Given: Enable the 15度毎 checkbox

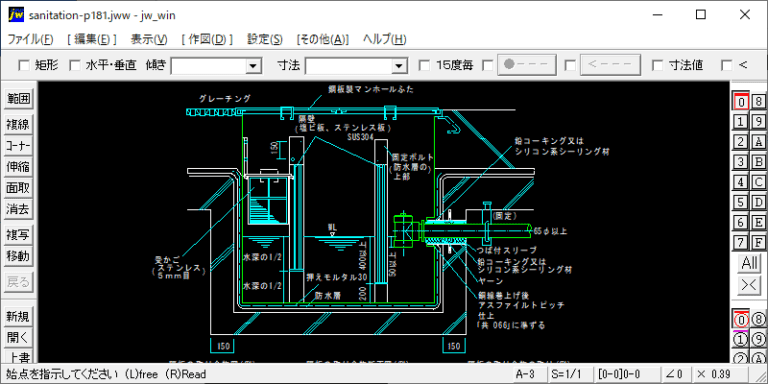Looking at the screenshot, I should [425, 65].
